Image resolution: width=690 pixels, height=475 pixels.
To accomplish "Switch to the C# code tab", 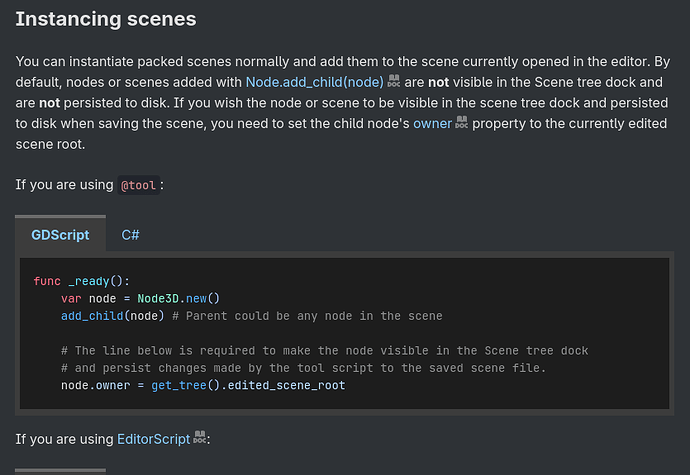I will (x=130, y=235).
